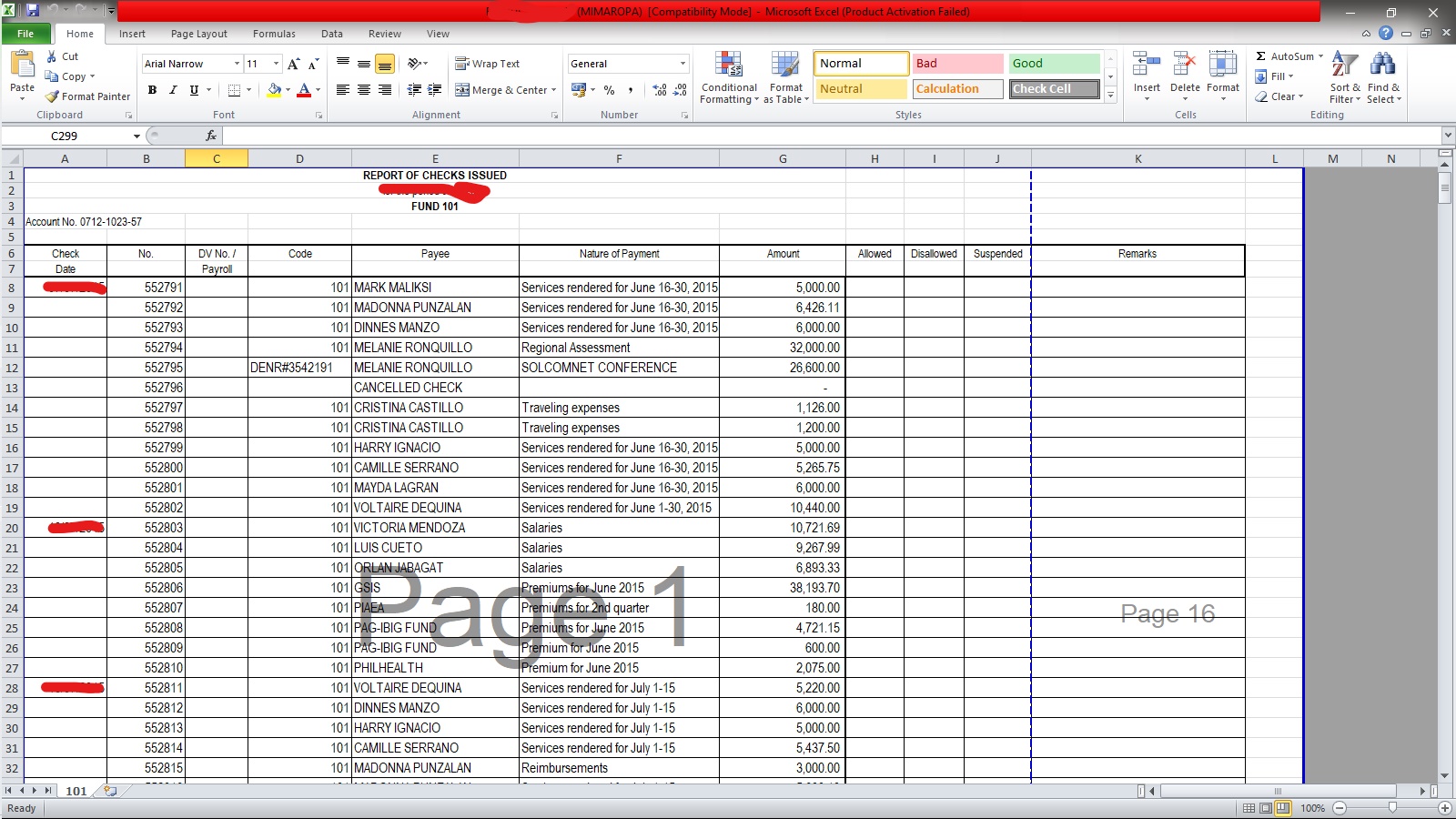The width and height of the screenshot is (1456, 819).
Task: Switch to the Formulas tab
Action: pyautogui.click(x=274, y=34)
